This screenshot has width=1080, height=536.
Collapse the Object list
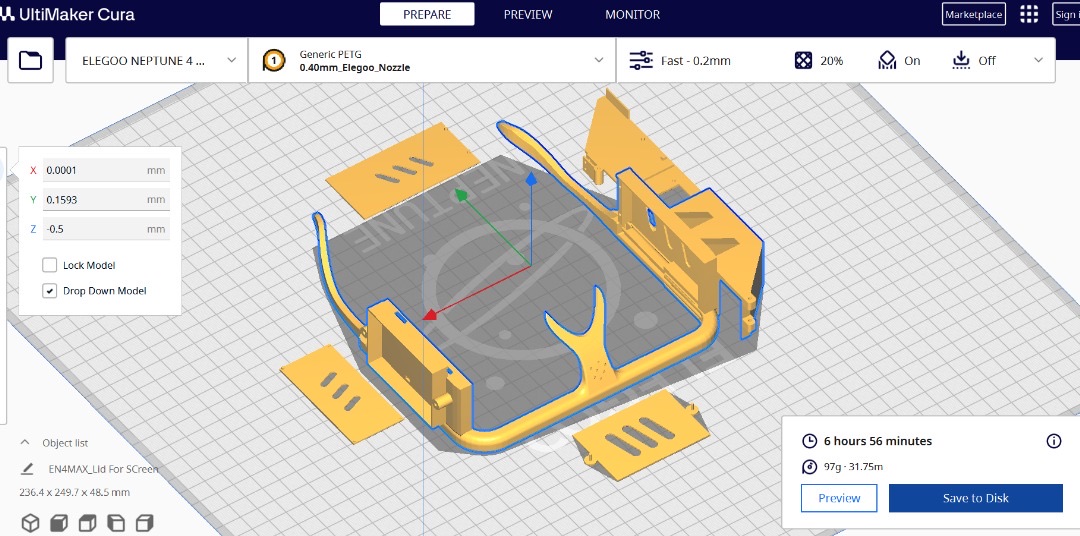pyautogui.click(x=25, y=443)
